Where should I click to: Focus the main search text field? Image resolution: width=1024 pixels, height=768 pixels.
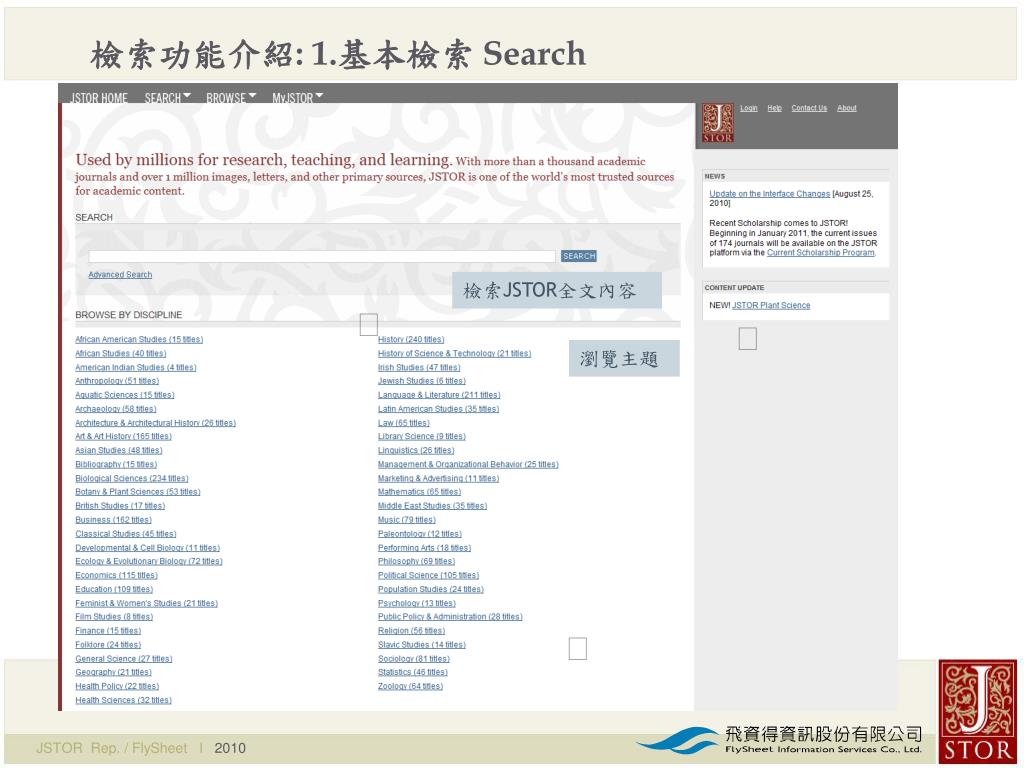tap(322, 257)
